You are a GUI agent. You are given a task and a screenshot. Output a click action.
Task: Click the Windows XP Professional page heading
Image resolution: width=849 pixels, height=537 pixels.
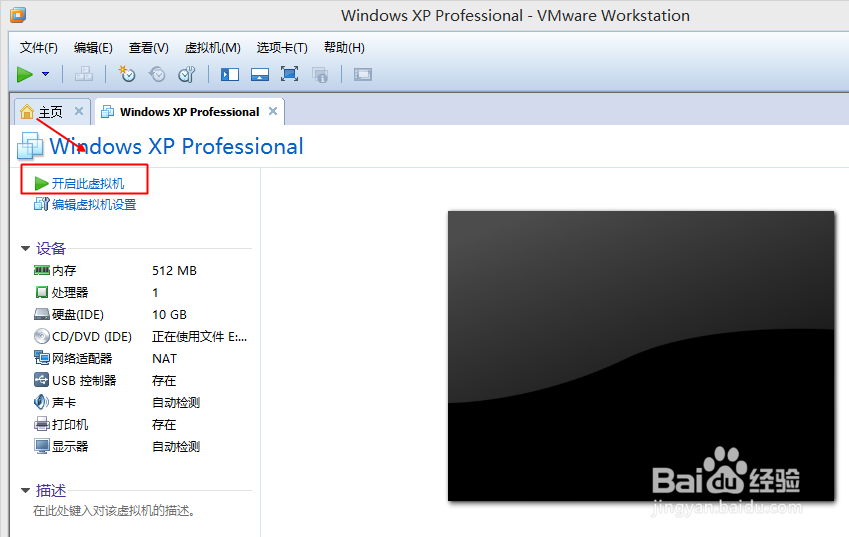tap(177, 146)
